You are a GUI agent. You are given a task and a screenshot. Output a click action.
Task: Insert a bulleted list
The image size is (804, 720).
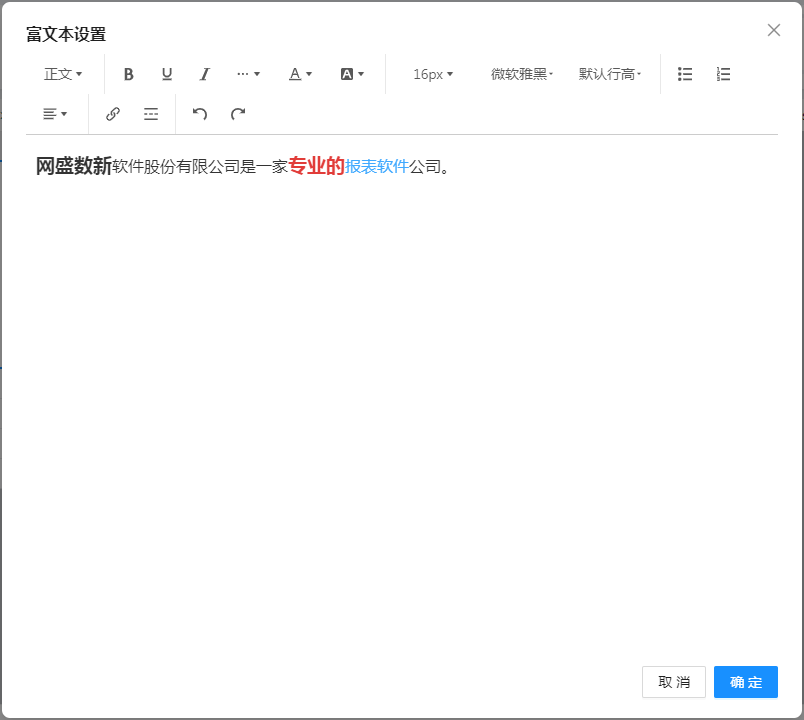point(685,74)
